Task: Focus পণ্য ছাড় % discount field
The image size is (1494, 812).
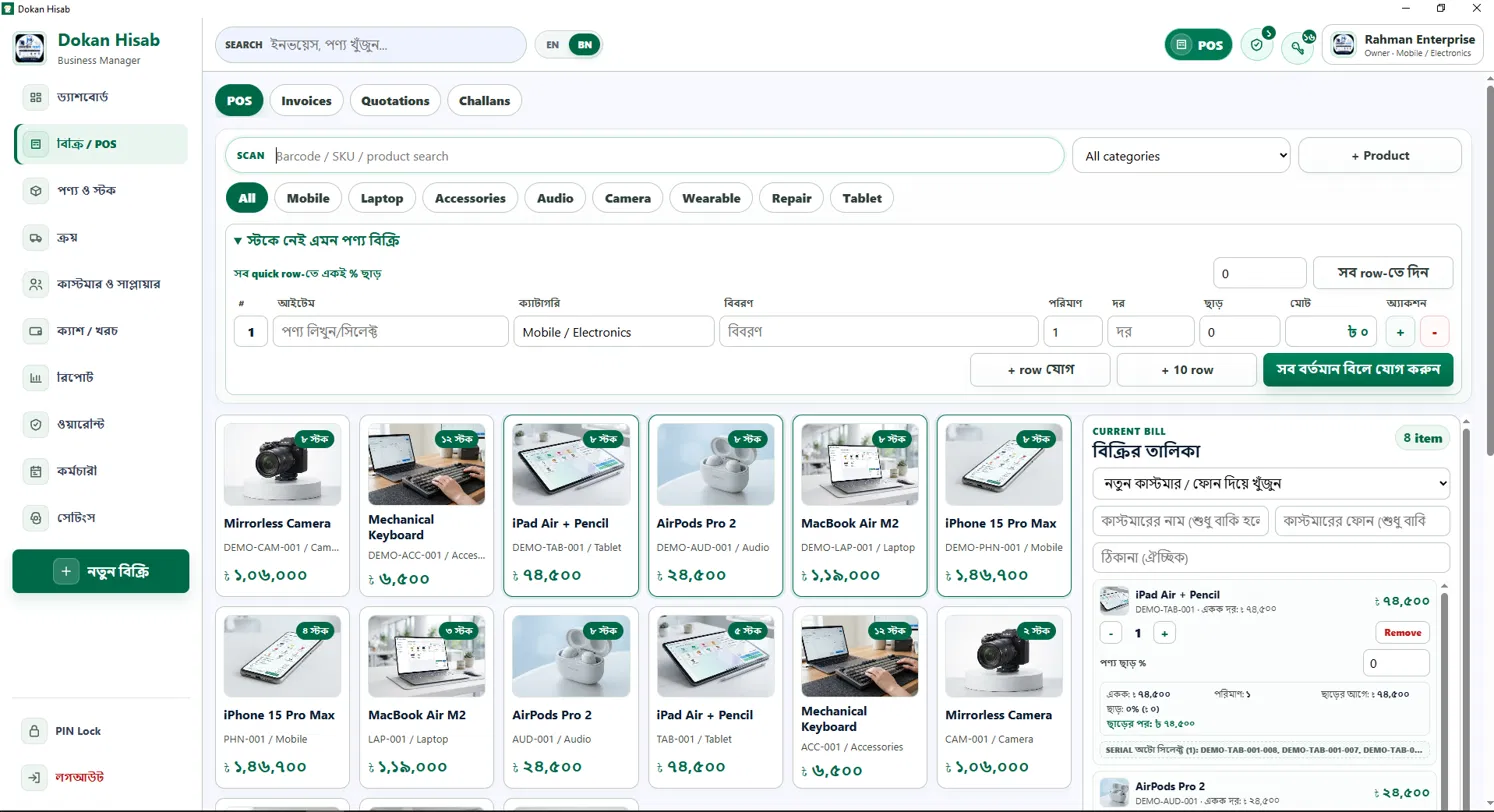Action: point(1396,663)
